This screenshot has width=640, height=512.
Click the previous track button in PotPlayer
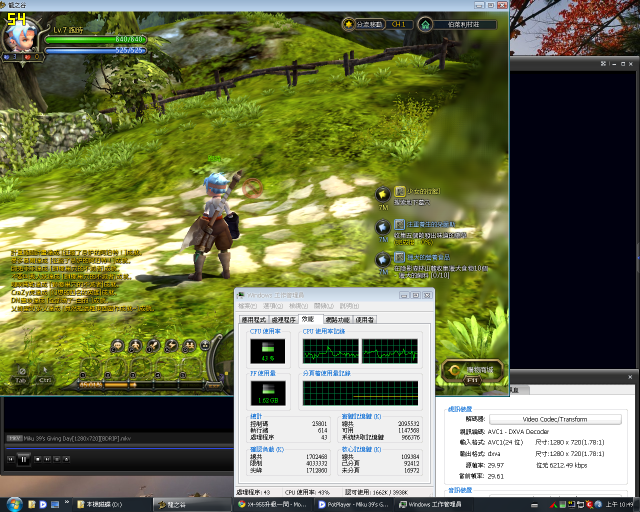tap(11, 459)
